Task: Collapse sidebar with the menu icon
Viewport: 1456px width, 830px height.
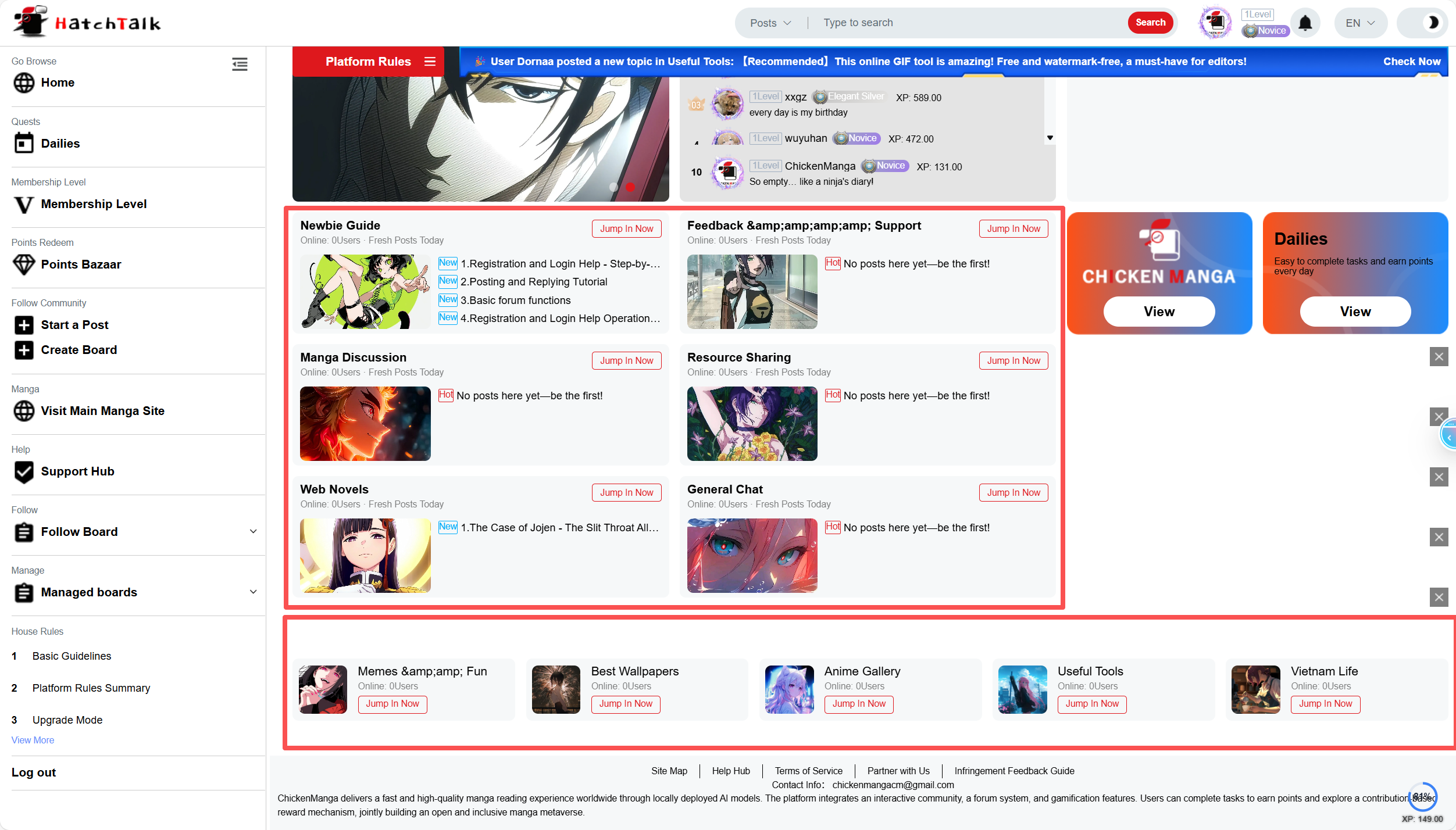Action: pyautogui.click(x=240, y=64)
